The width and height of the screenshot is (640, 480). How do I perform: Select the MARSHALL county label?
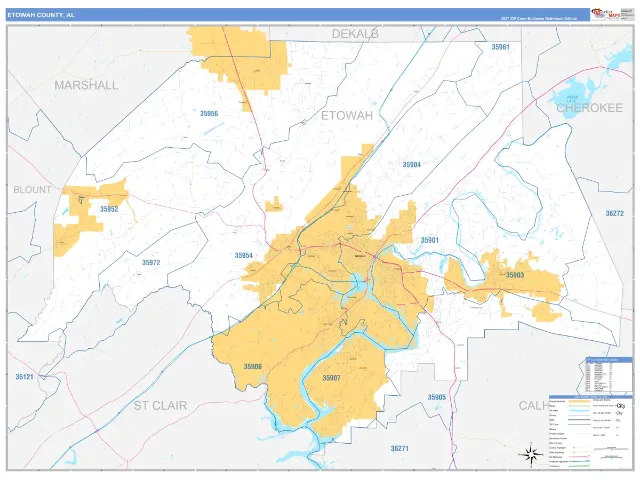pyautogui.click(x=86, y=85)
